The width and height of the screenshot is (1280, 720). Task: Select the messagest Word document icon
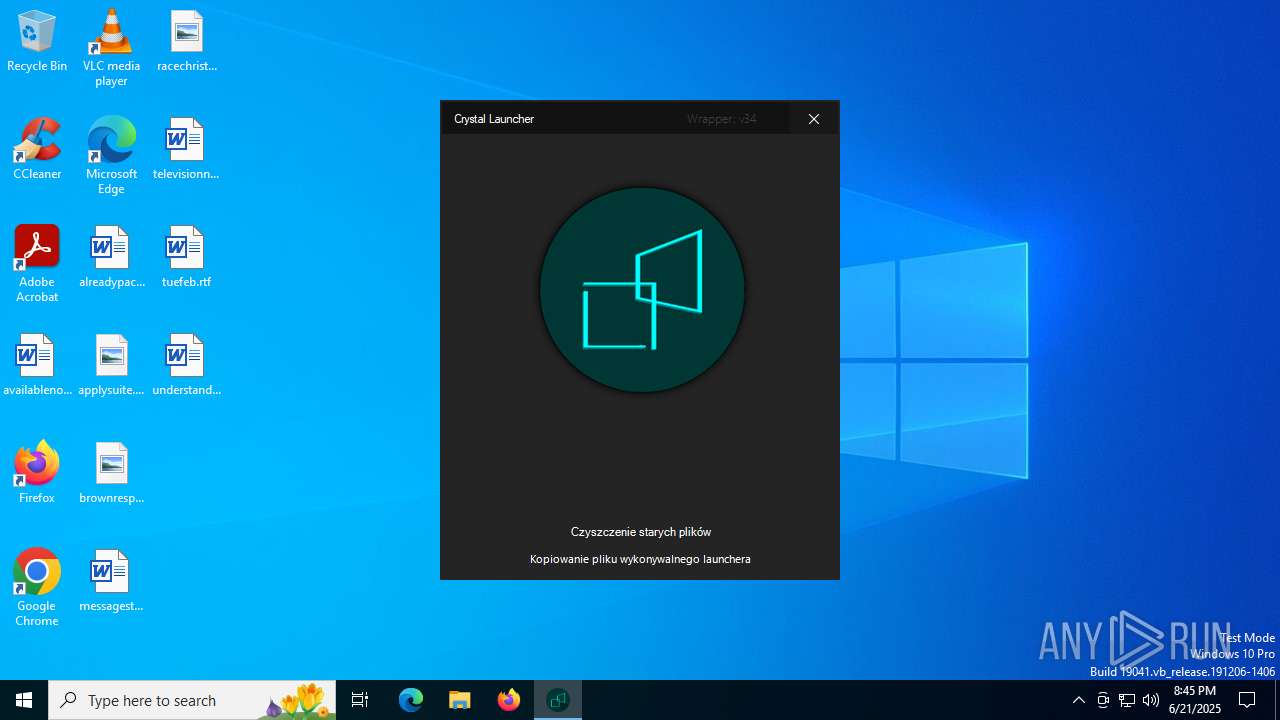tap(111, 582)
